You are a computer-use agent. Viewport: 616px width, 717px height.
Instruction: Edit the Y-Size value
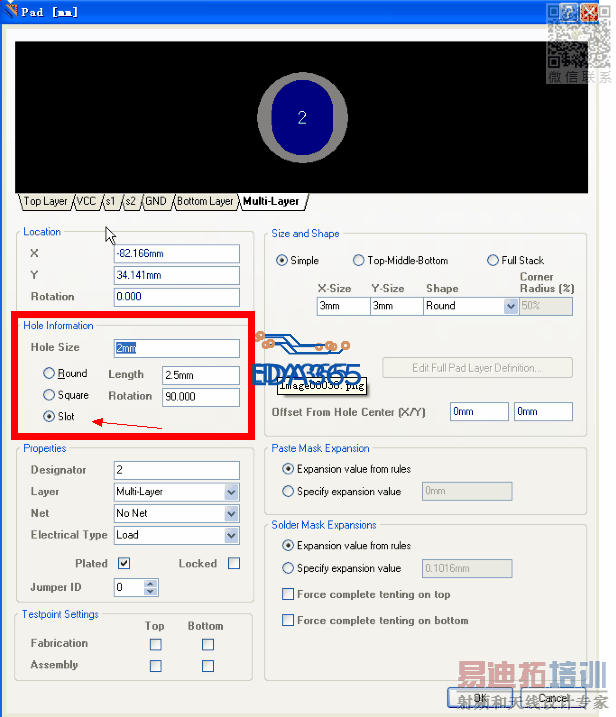[x=396, y=306]
